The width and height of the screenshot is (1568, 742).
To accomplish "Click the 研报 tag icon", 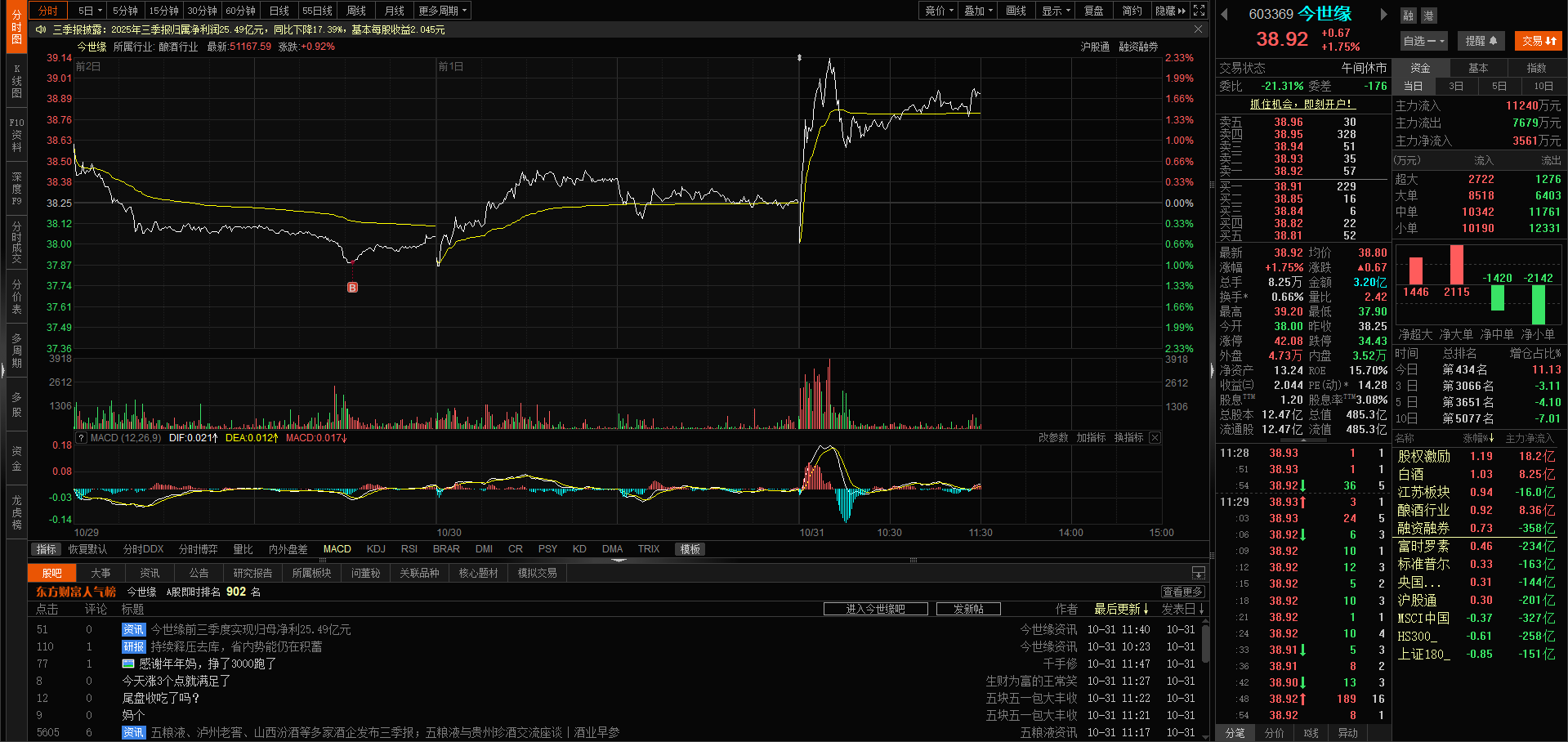I will (x=133, y=647).
